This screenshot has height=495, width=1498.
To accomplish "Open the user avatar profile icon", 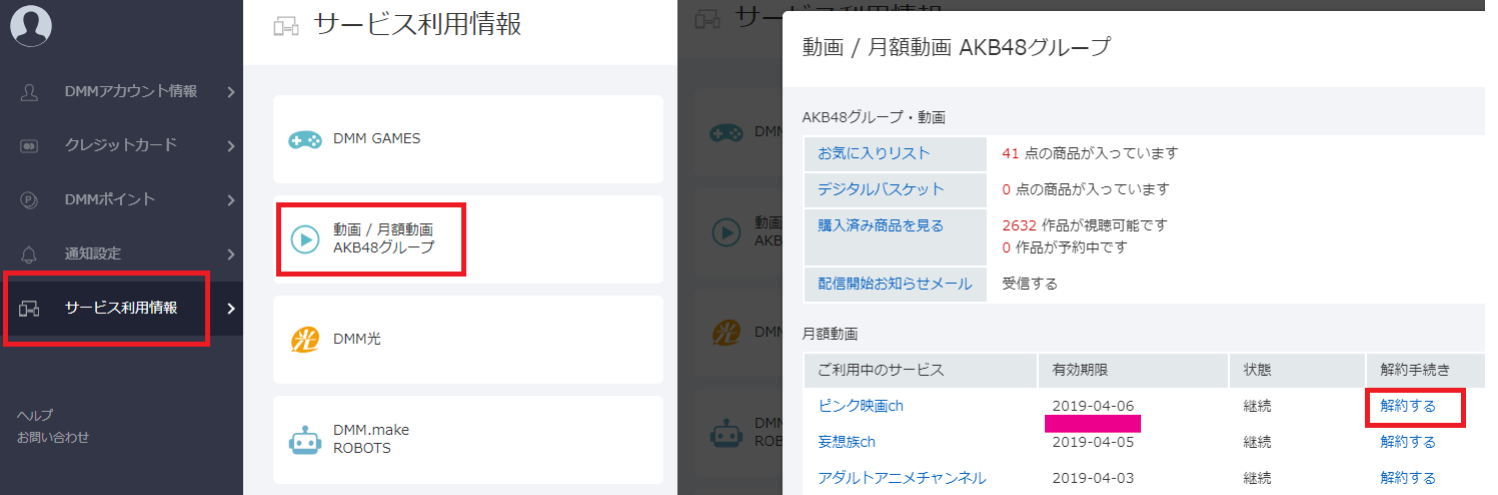I will pos(31,25).
